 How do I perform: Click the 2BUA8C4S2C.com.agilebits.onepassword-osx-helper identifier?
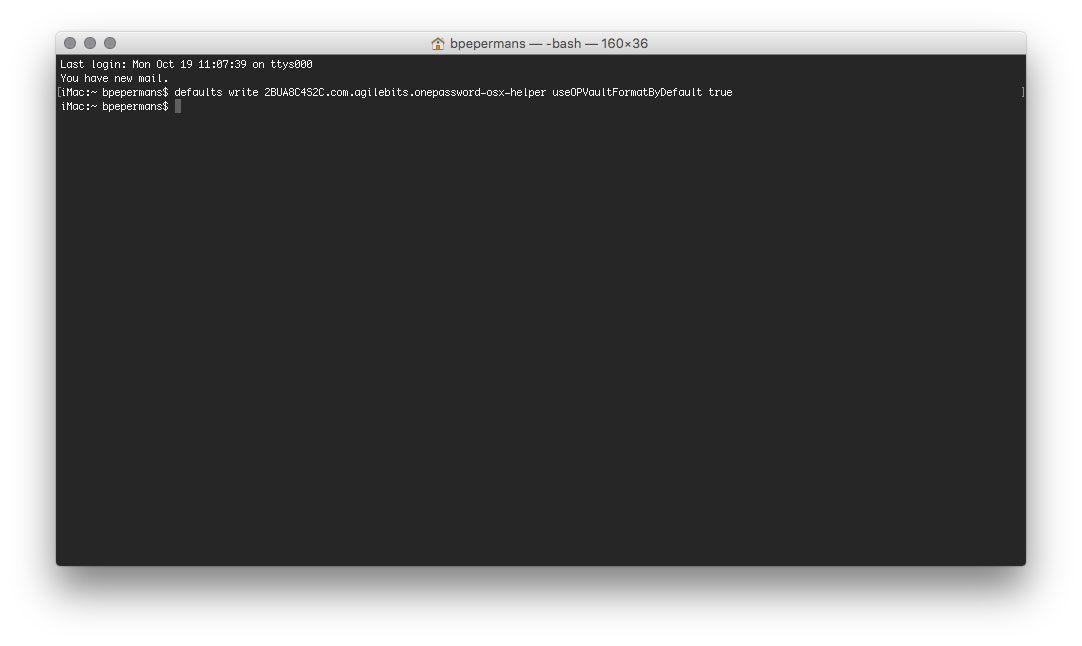click(x=405, y=92)
